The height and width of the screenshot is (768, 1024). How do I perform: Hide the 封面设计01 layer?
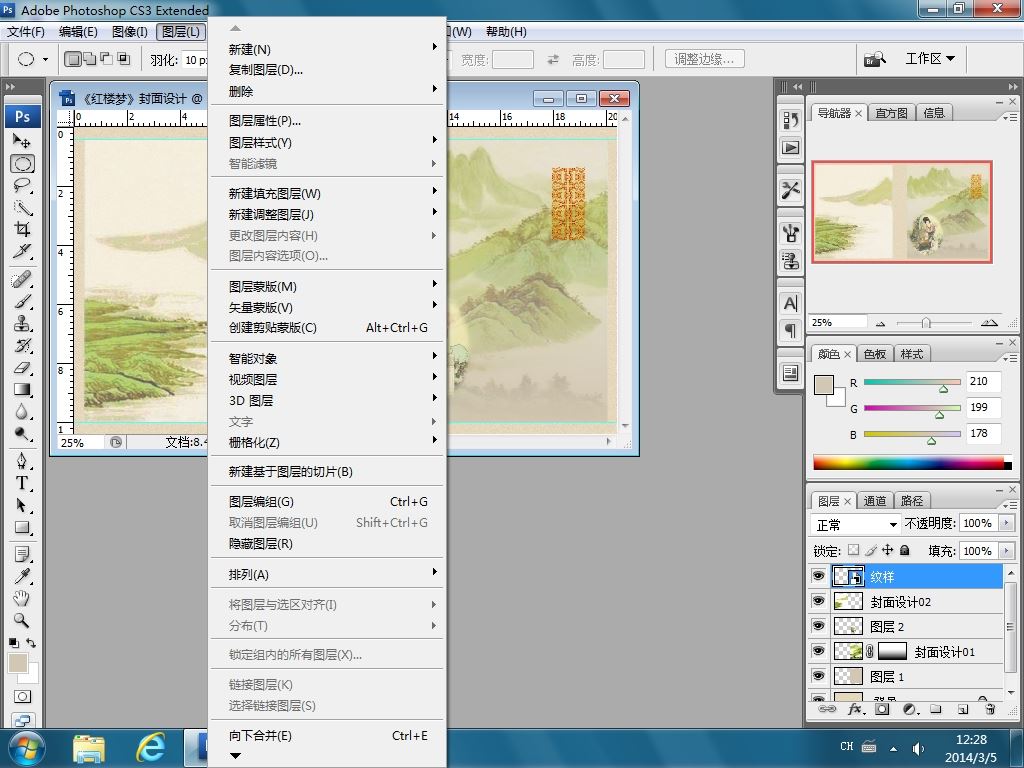[x=818, y=651]
